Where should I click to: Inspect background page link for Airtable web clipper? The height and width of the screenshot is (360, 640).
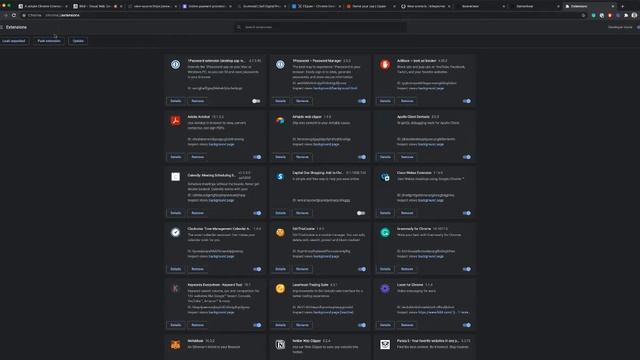tap(326, 144)
